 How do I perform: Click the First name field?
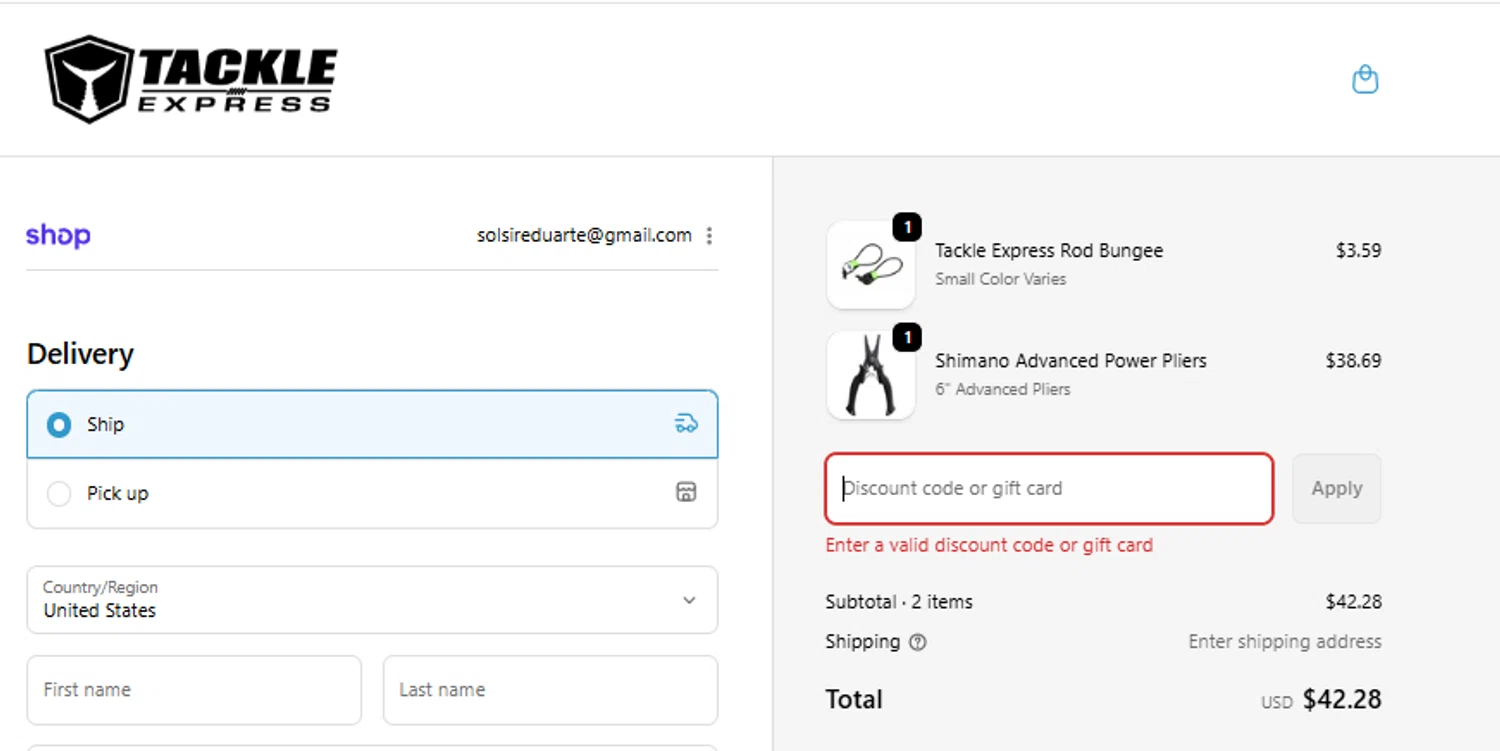click(x=194, y=690)
